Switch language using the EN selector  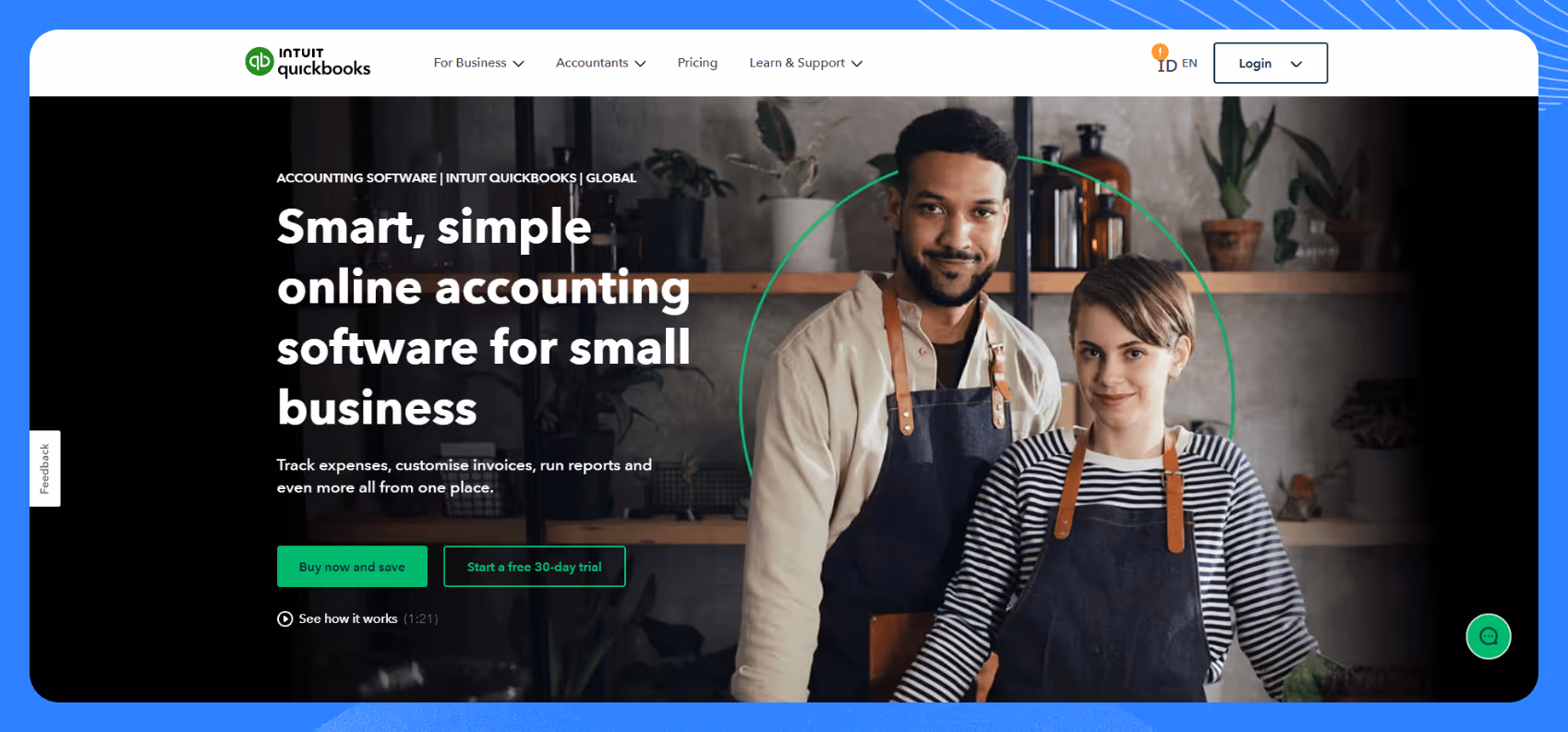(1189, 64)
